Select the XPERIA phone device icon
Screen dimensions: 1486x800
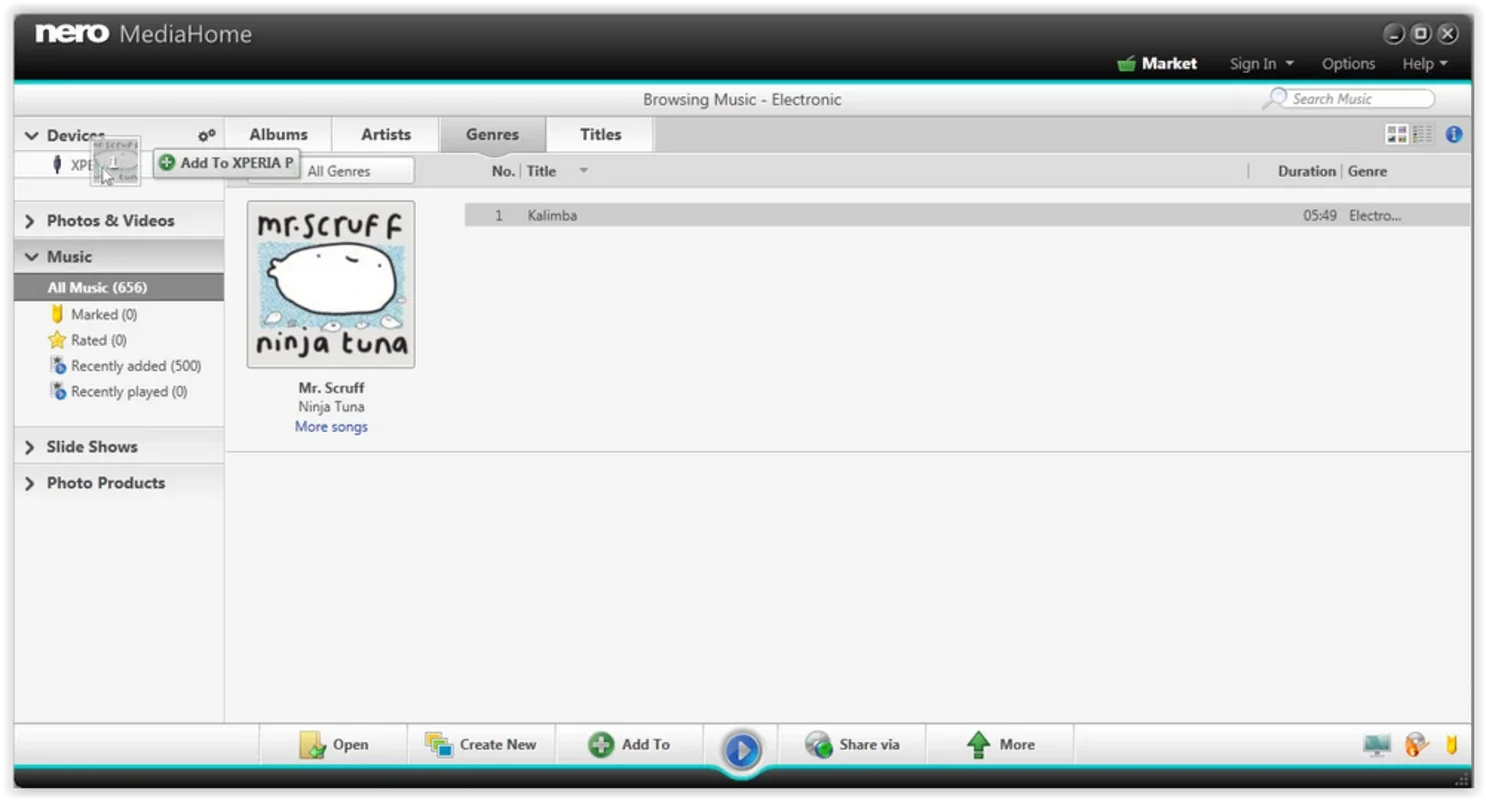(57, 165)
